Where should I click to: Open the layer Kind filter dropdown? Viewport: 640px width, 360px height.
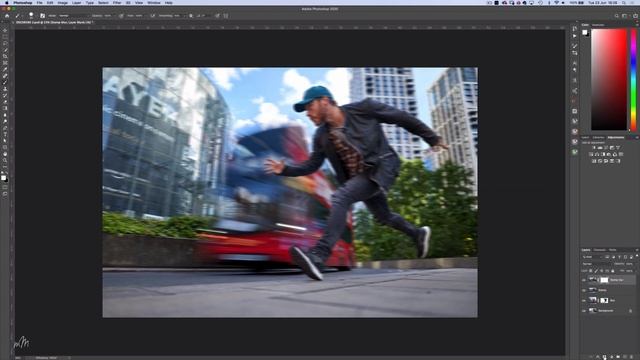[x=592, y=257]
